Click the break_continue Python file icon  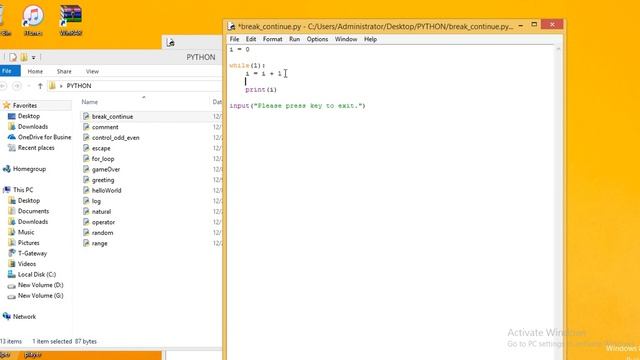tap(86, 116)
